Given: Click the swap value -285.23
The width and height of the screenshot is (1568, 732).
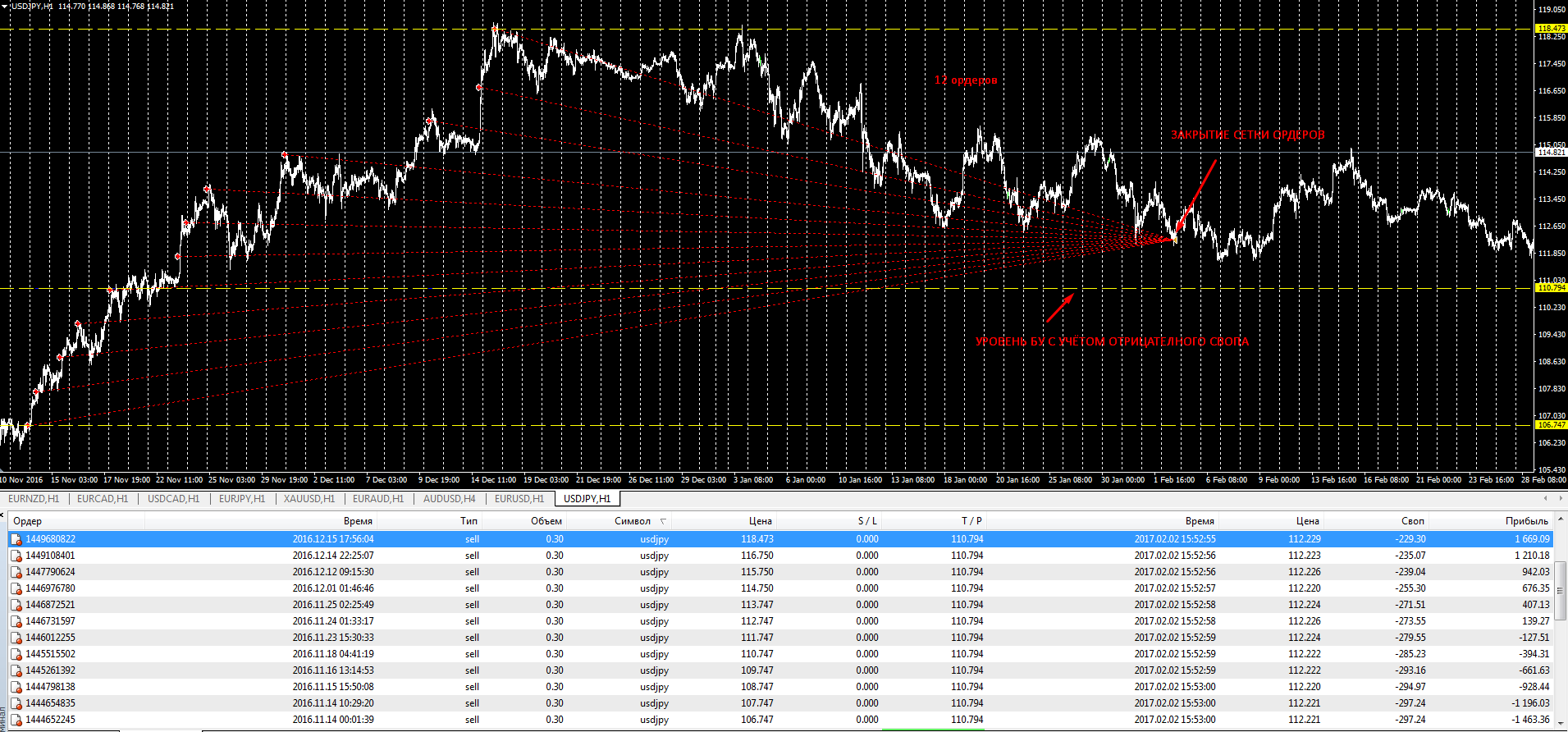Looking at the screenshot, I should coord(1410,654).
